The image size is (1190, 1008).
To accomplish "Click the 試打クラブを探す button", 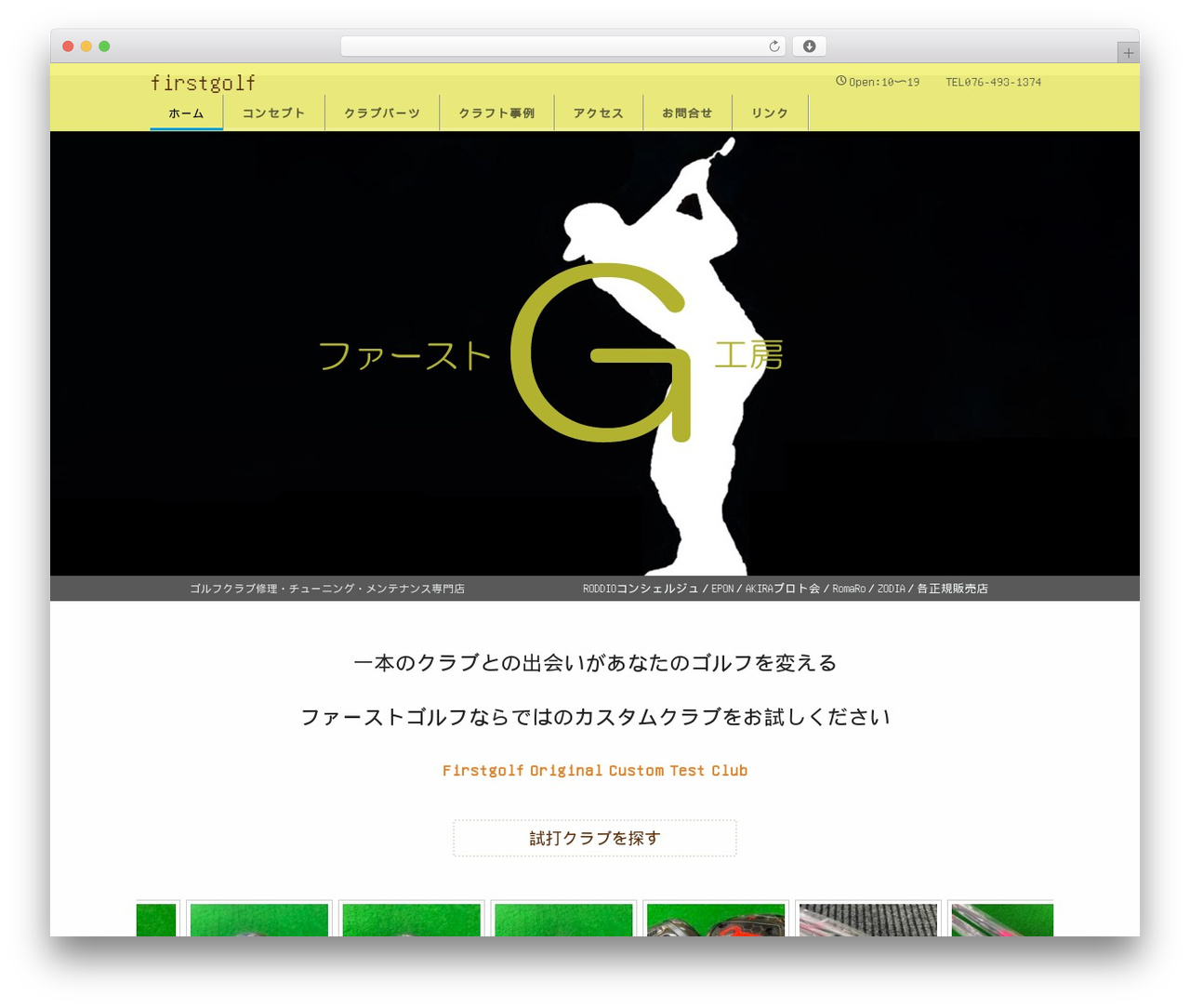I will tap(595, 838).
